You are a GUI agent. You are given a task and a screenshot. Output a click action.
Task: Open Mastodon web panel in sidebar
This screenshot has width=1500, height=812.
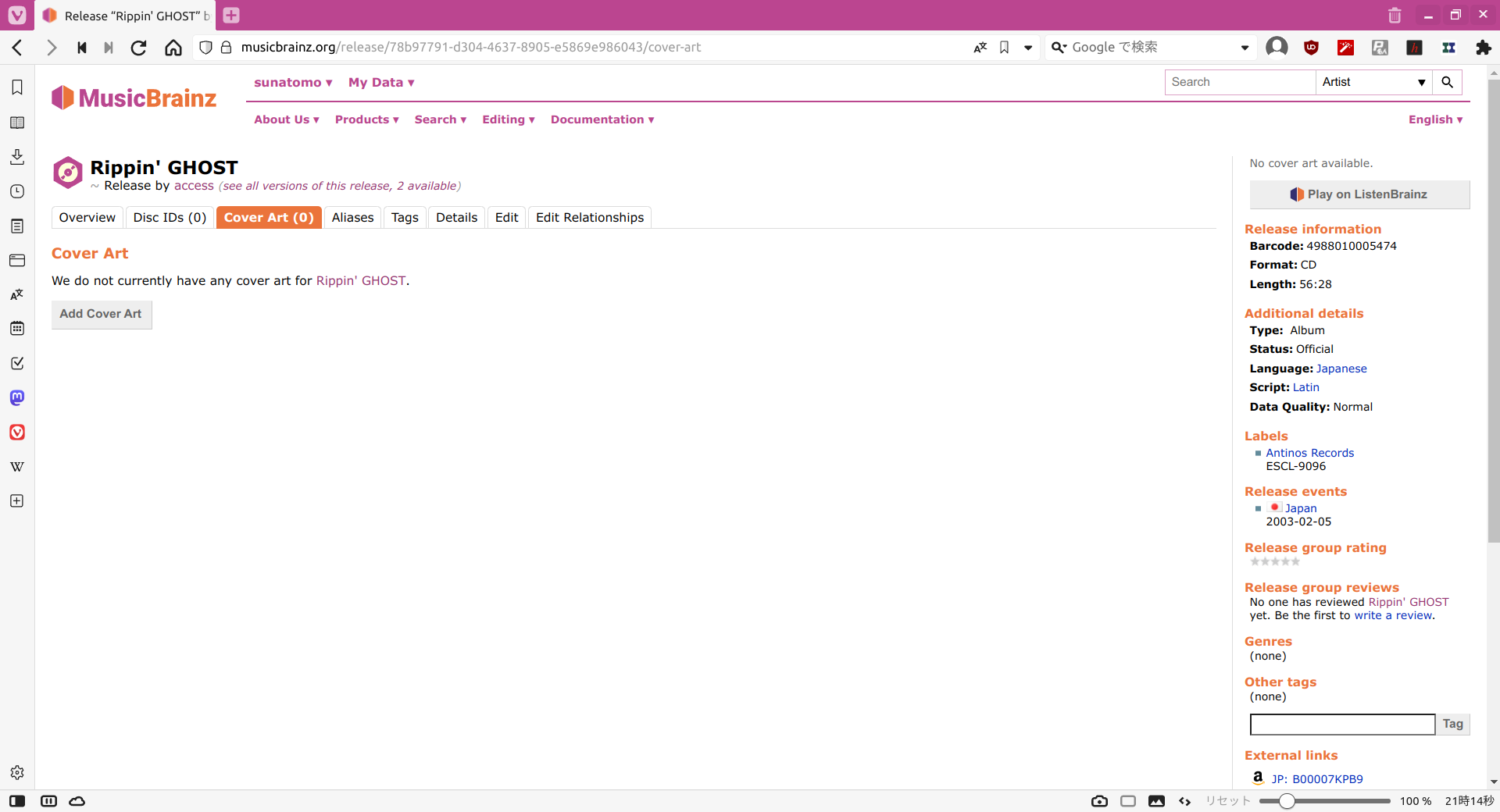17,397
